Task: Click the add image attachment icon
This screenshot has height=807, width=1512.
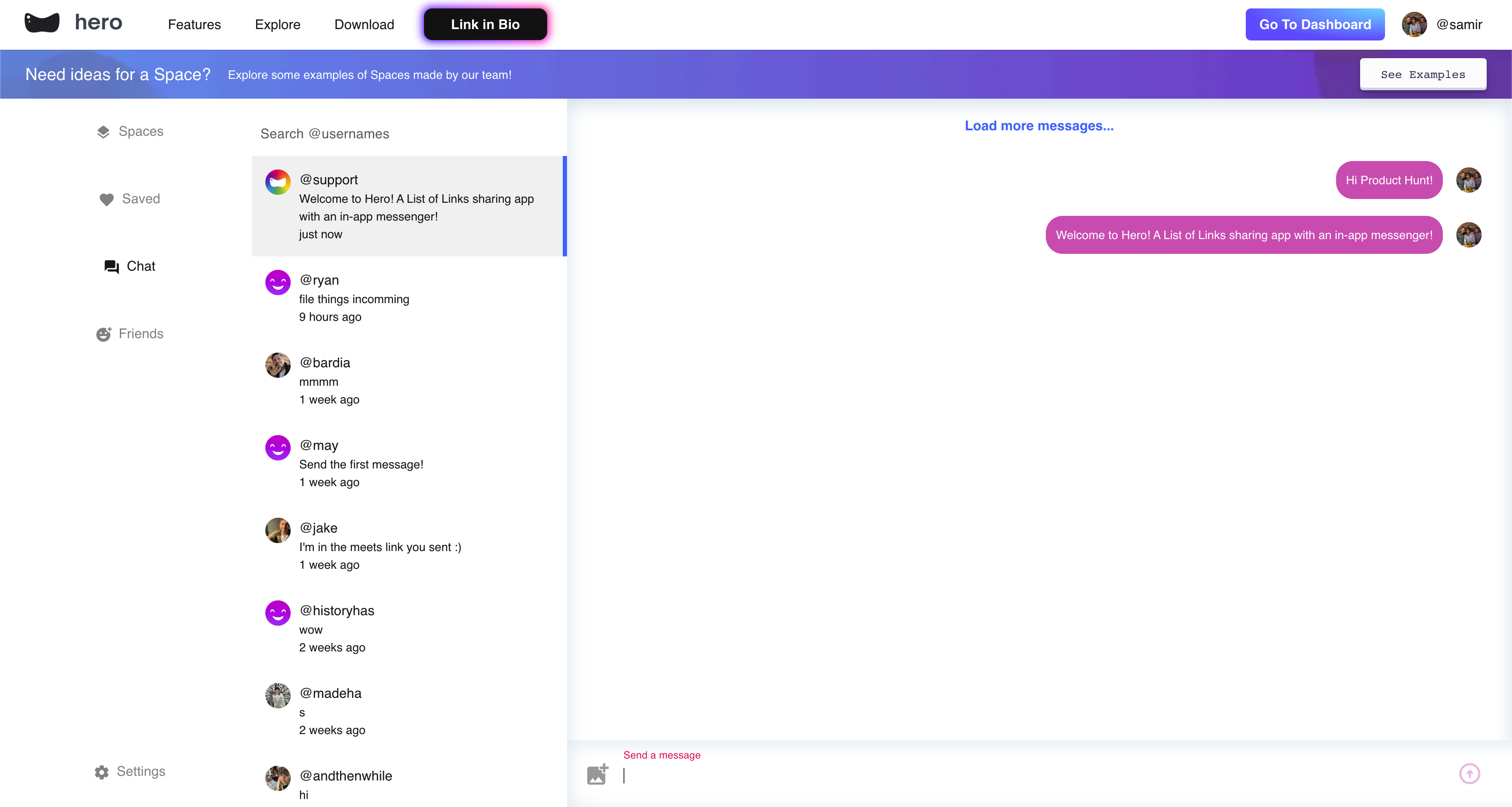Action: coord(597,774)
